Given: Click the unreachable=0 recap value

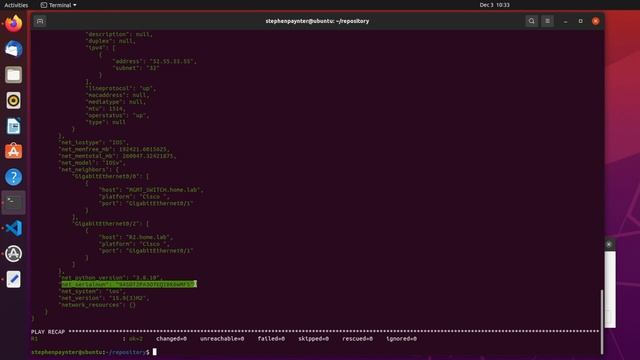Looking at the screenshot, I should point(222,339).
